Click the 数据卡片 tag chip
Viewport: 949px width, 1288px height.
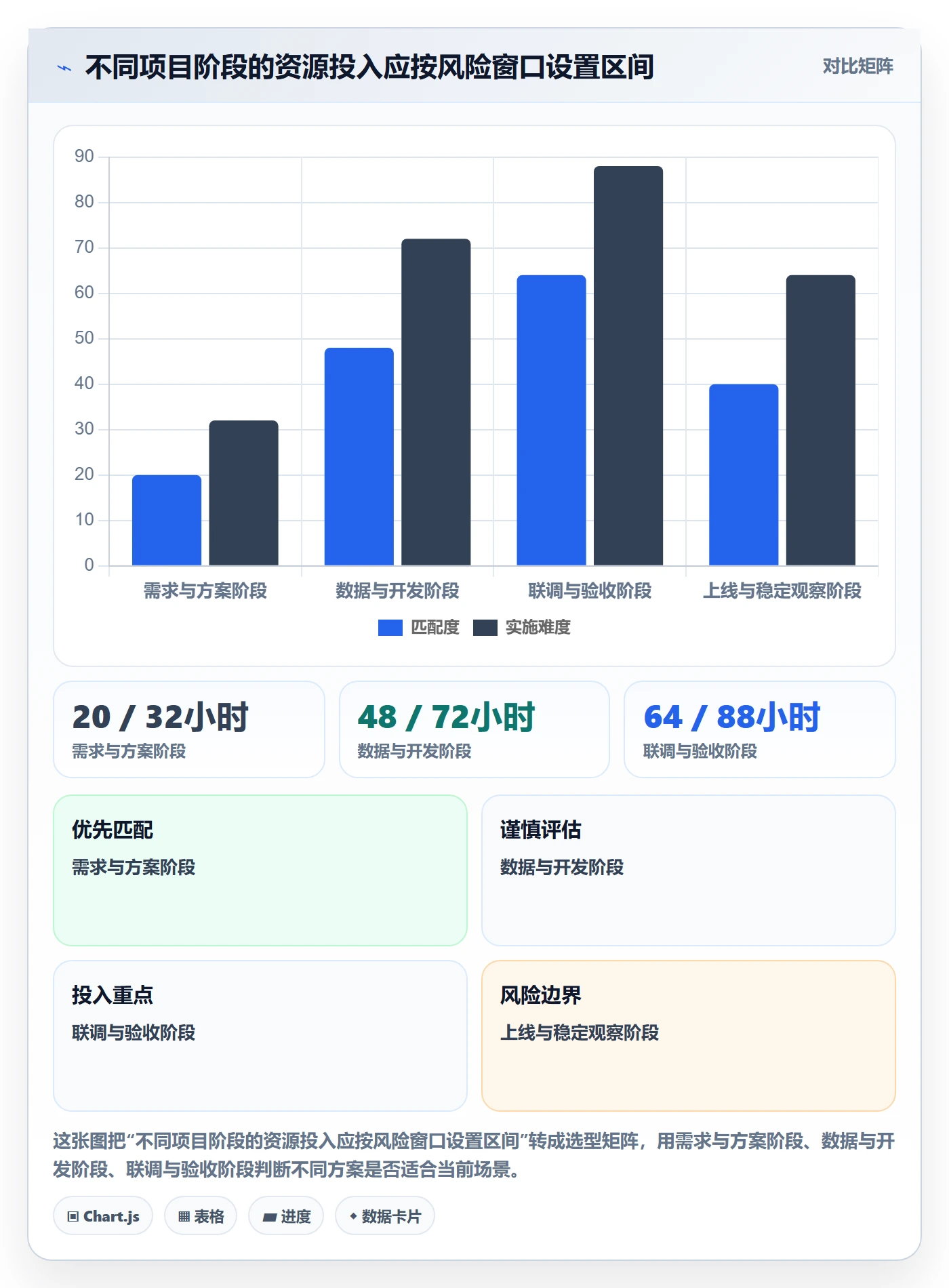point(385,1216)
